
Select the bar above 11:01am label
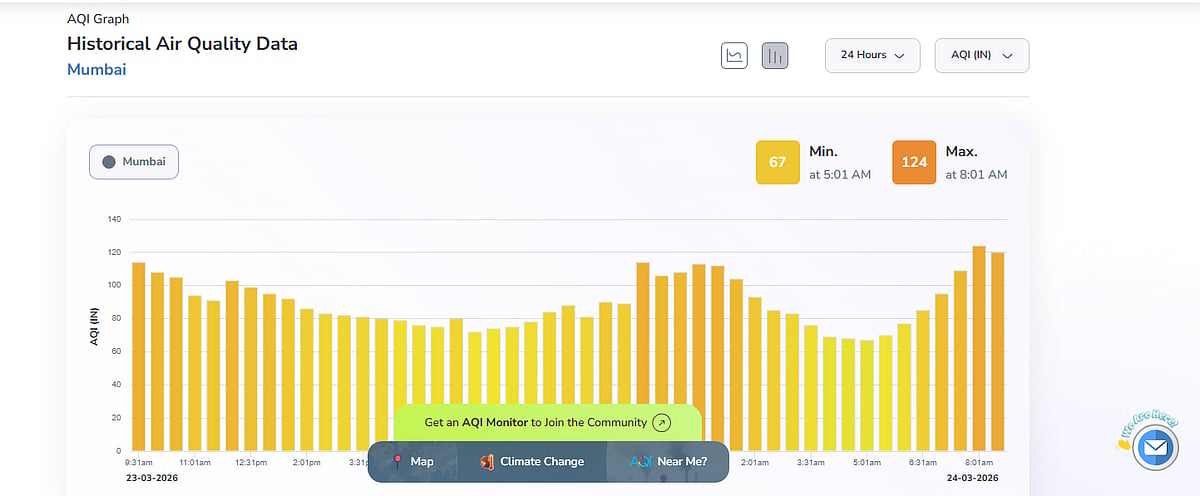click(195, 373)
